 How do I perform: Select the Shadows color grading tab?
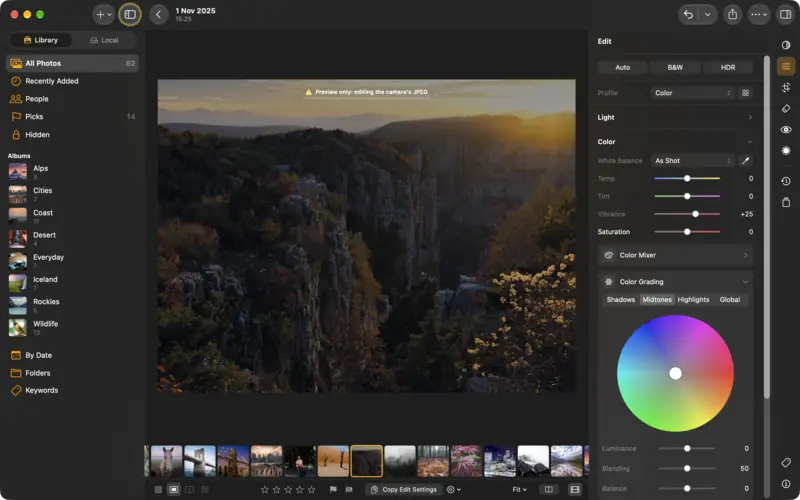click(x=620, y=300)
